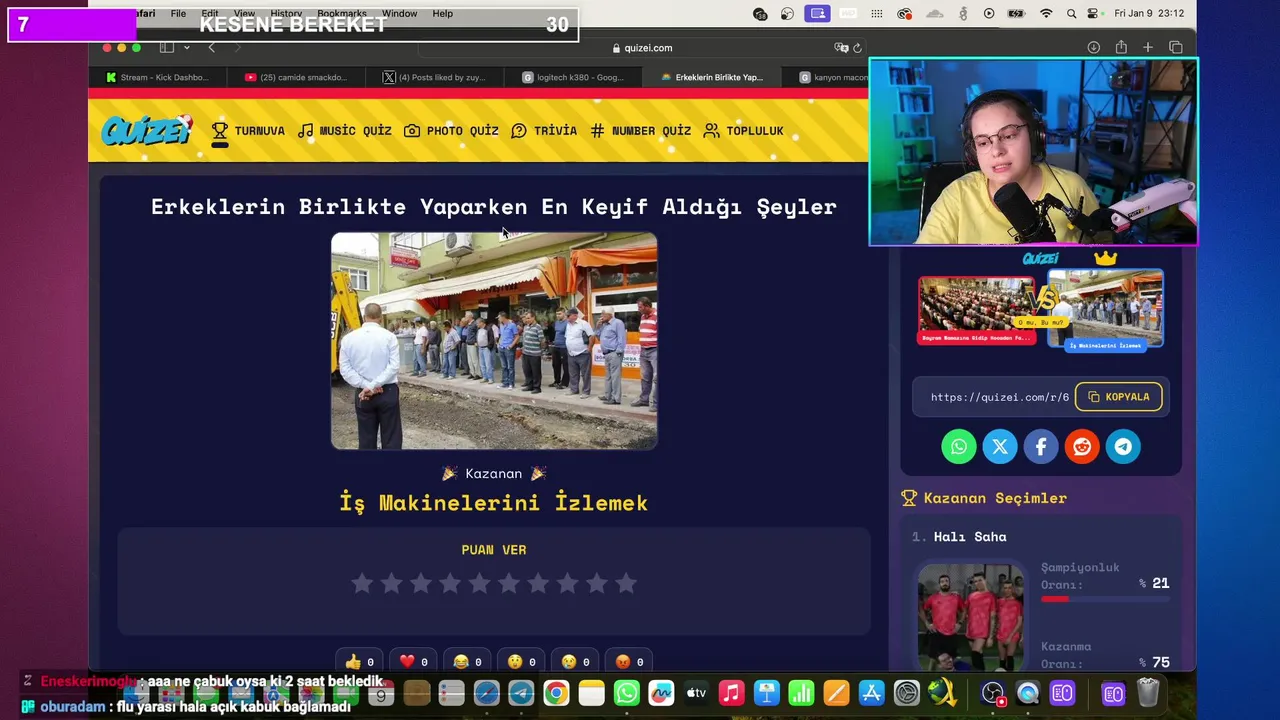Click the quizei.com address bar
The height and width of the screenshot is (720, 1280).
click(642, 48)
